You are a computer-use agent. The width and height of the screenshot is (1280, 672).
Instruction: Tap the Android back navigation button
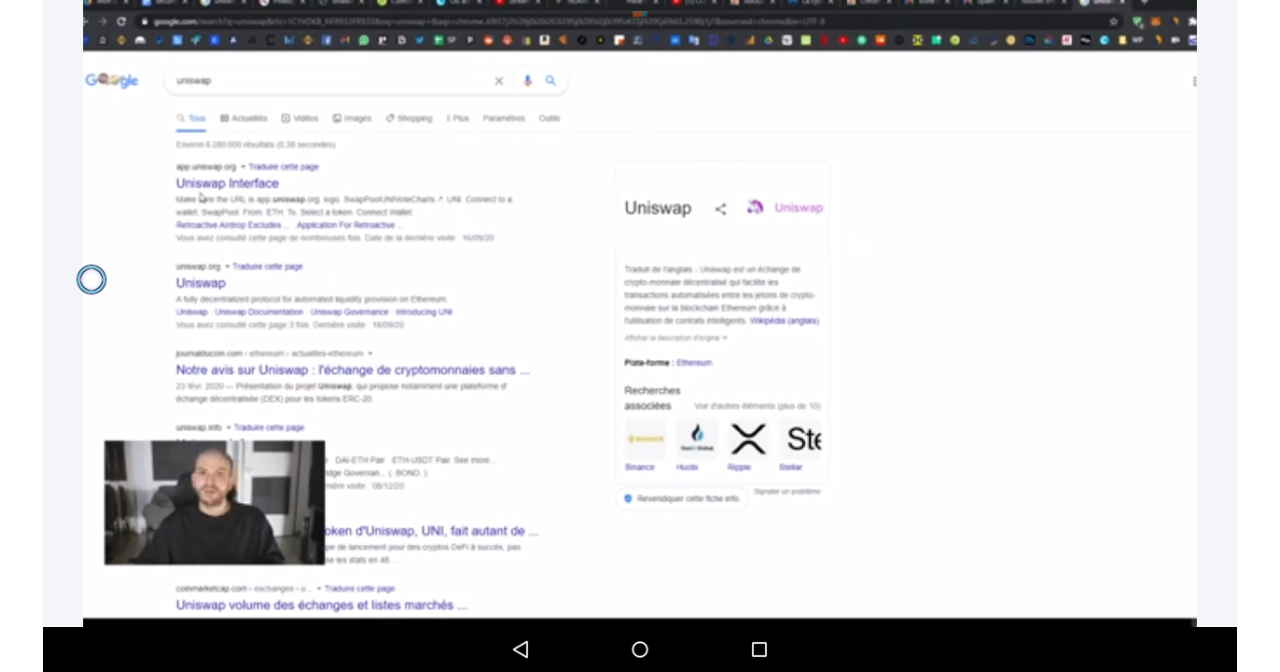pyautogui.click(x=520, y=650)
